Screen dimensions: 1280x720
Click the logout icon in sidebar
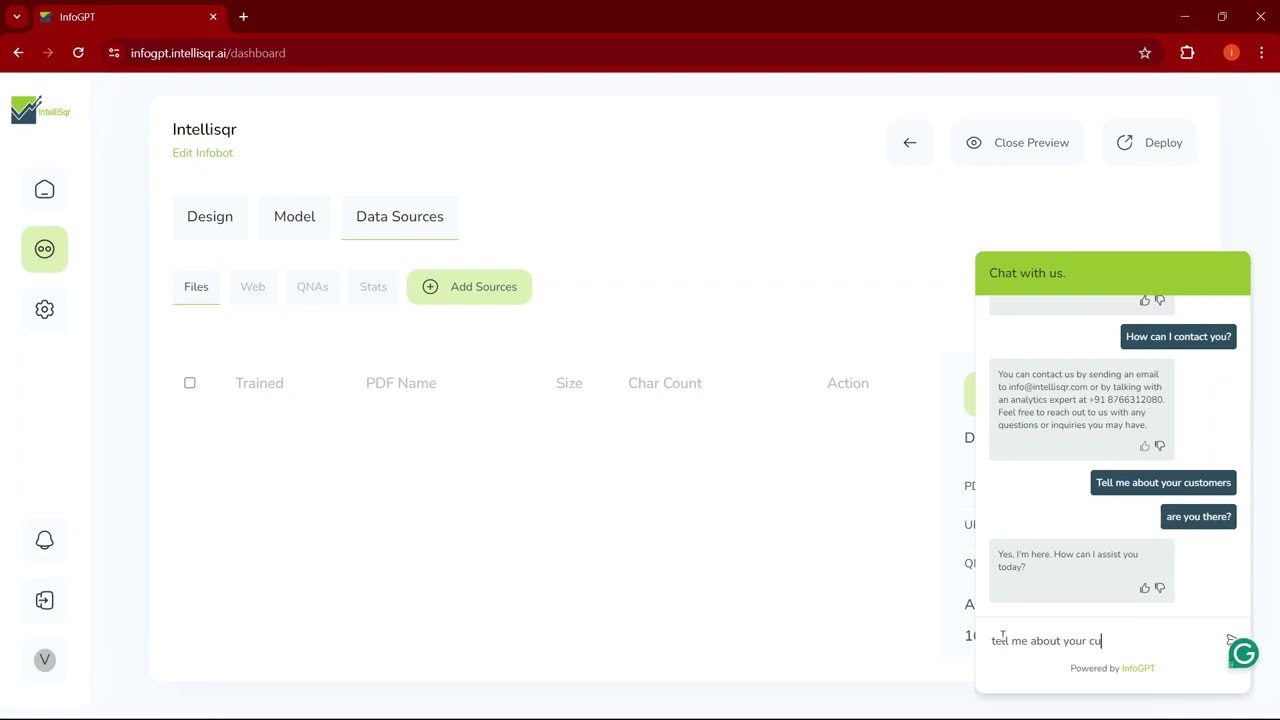(x=44, y=600)
